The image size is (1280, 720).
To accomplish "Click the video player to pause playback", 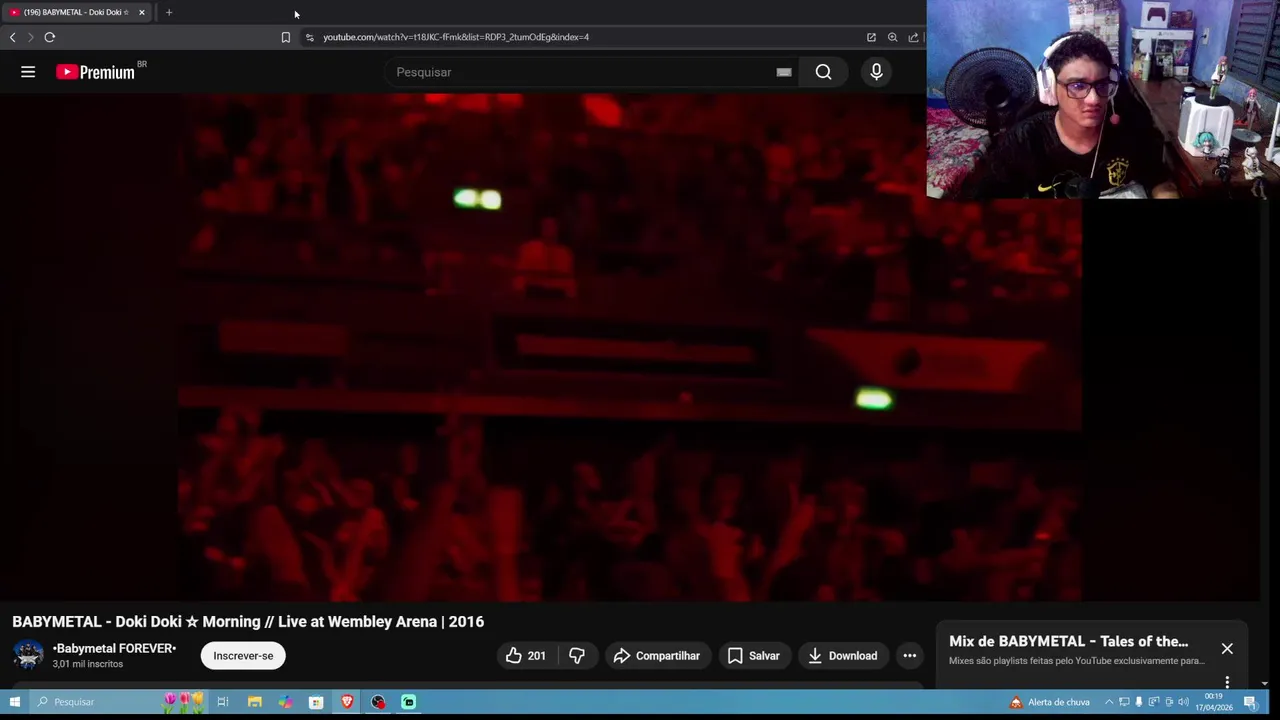I will point(630,347).
